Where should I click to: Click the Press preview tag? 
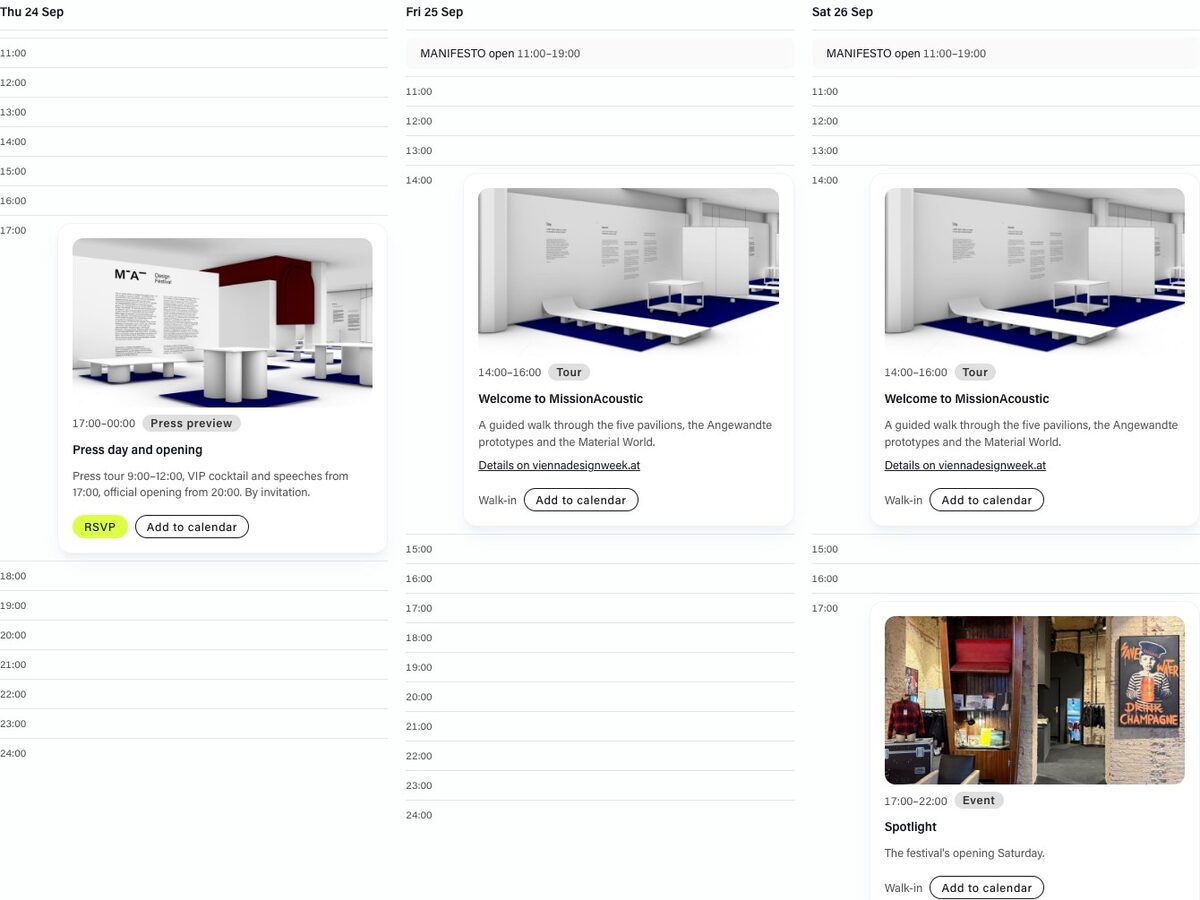pos(191,423)
